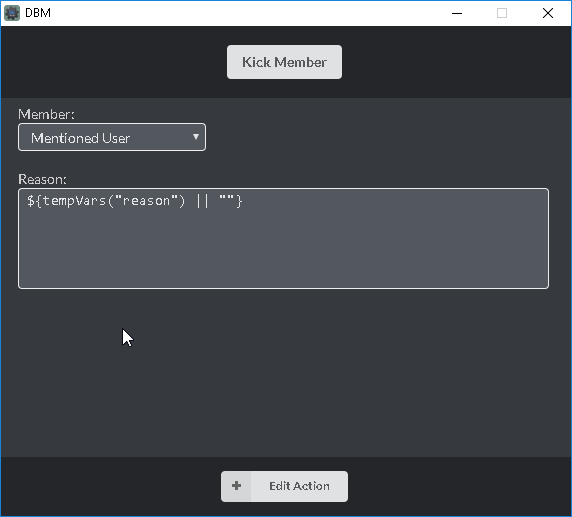
Task: Click dark header area beside Kick Member
Action: pos(456,62)
